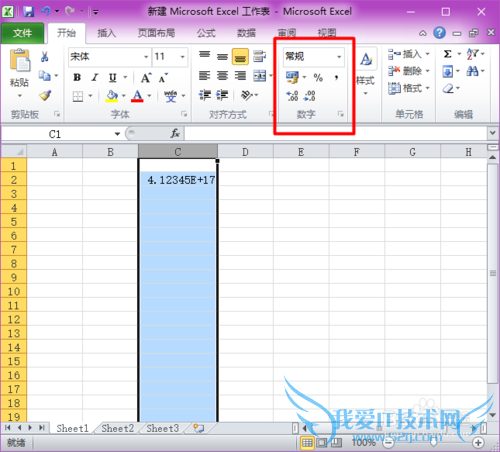Click Merge and Center icon
The width and height of the screenshot is (500, 452).
[260, 76]
